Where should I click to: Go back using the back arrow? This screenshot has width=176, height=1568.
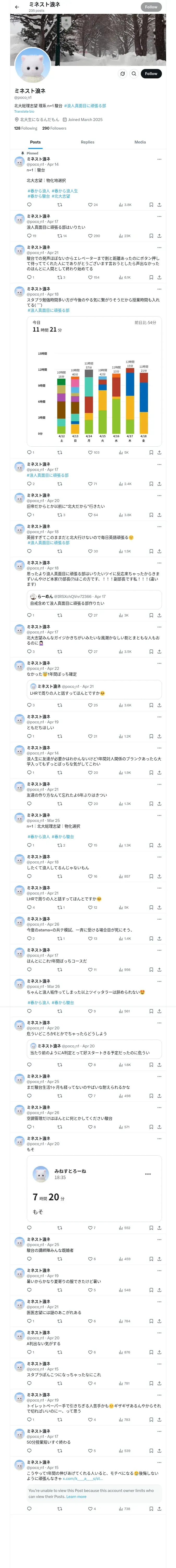coord(16,7)
